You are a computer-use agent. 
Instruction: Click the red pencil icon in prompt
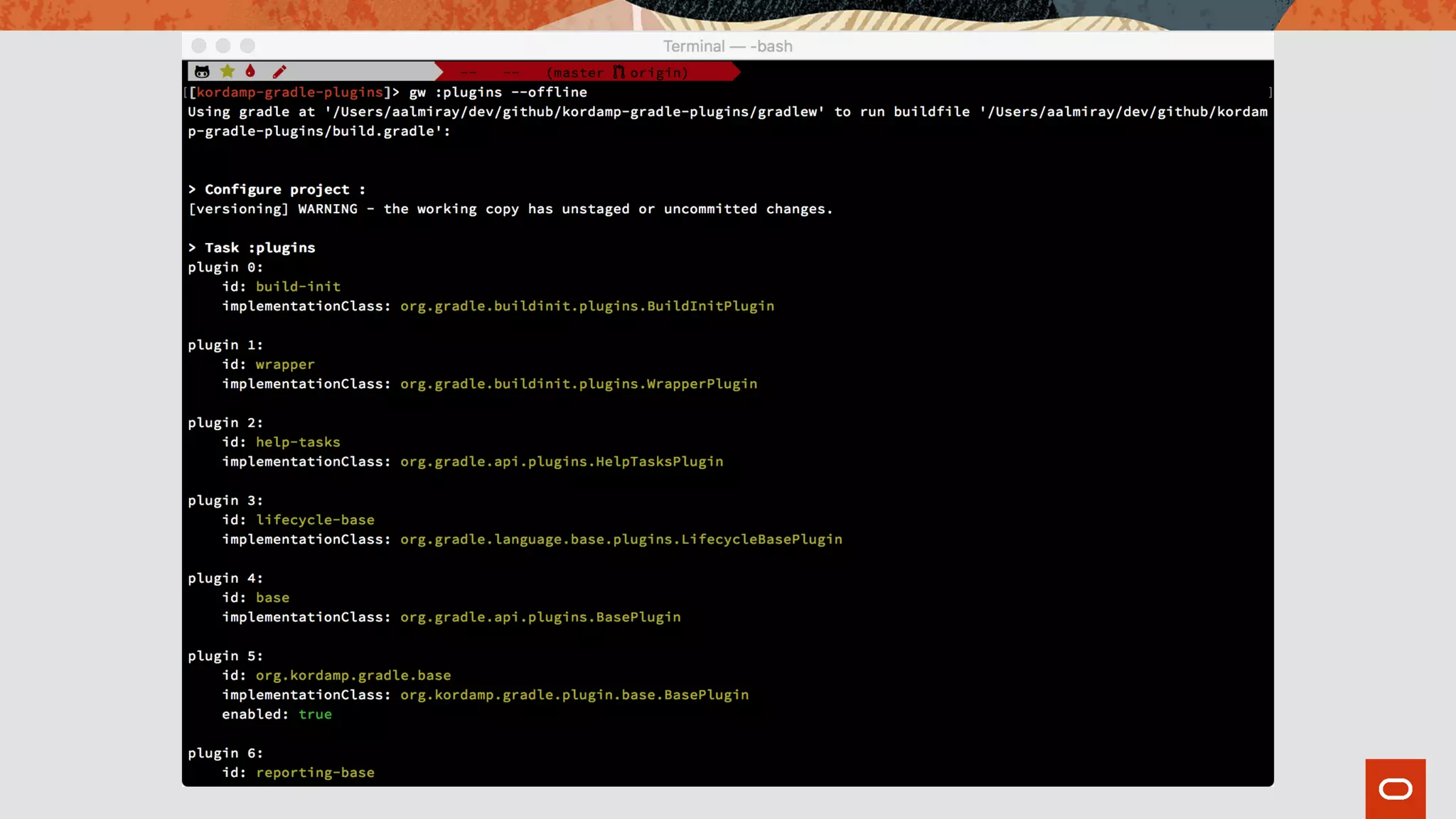[279, 72]
